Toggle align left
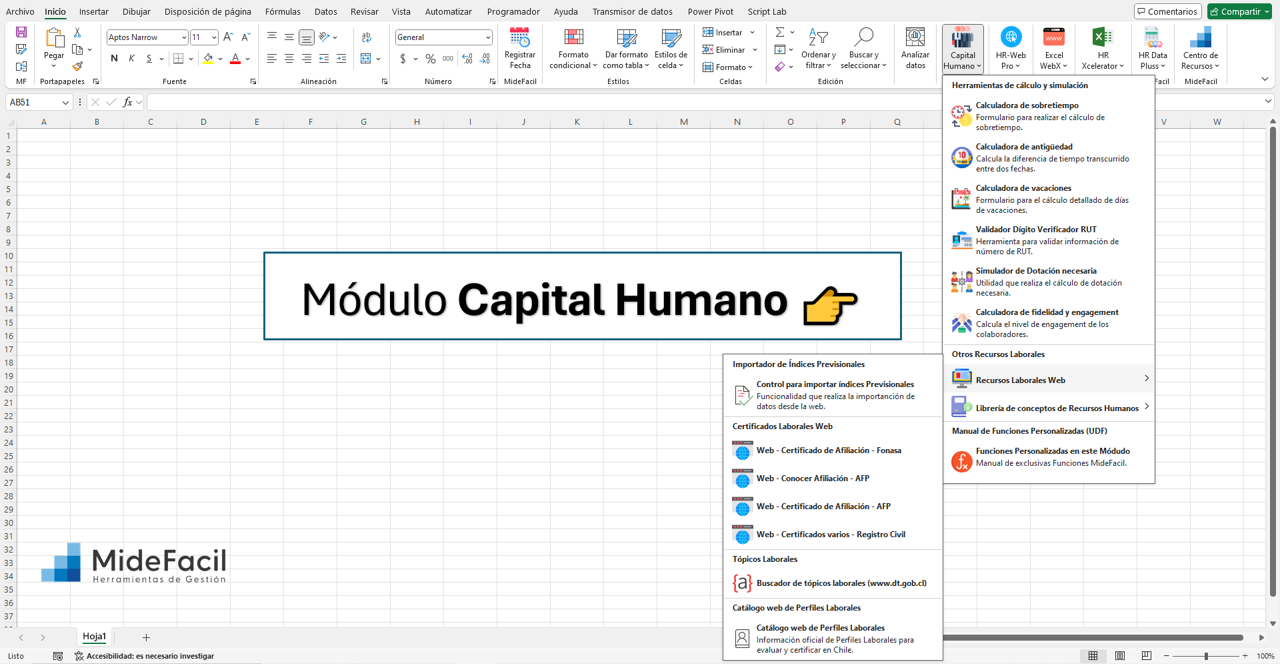 (x=272, y=59)
